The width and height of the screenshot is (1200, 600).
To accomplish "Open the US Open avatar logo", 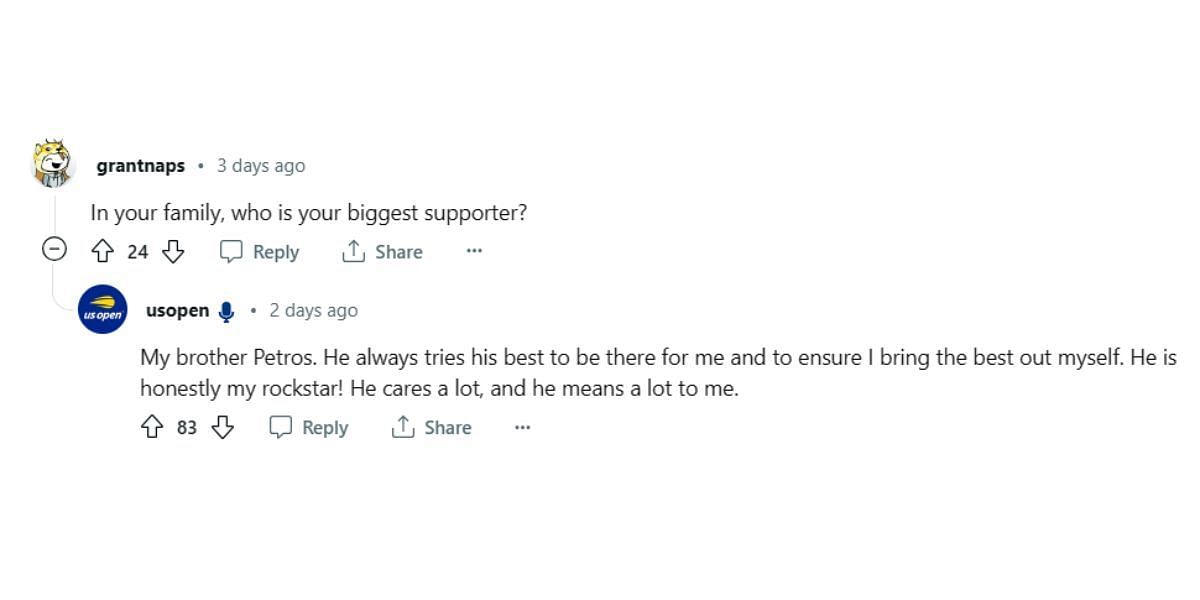I will click(102, 310).
